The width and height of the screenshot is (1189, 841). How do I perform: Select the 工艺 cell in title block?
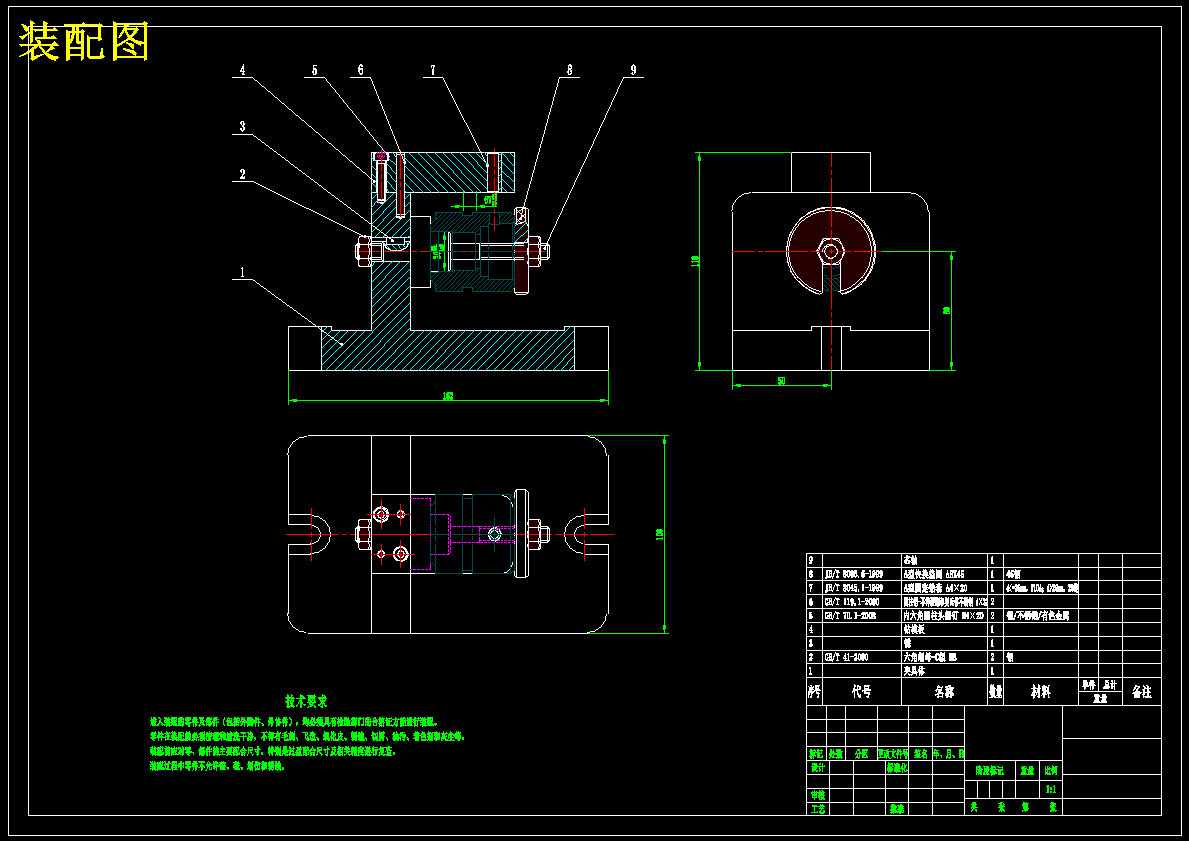817,809
